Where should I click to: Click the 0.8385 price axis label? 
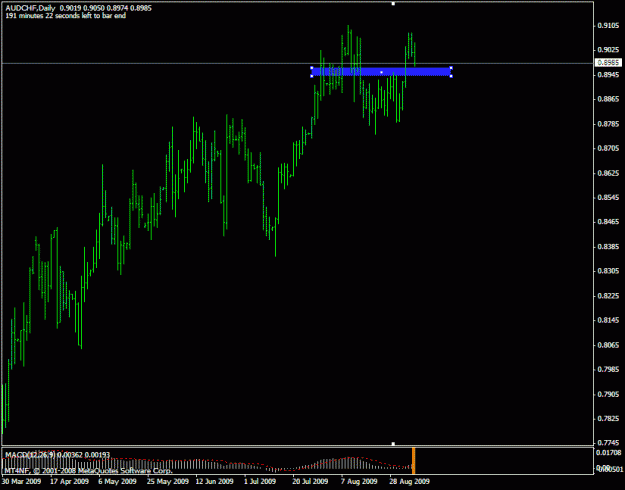pos(608,246)
